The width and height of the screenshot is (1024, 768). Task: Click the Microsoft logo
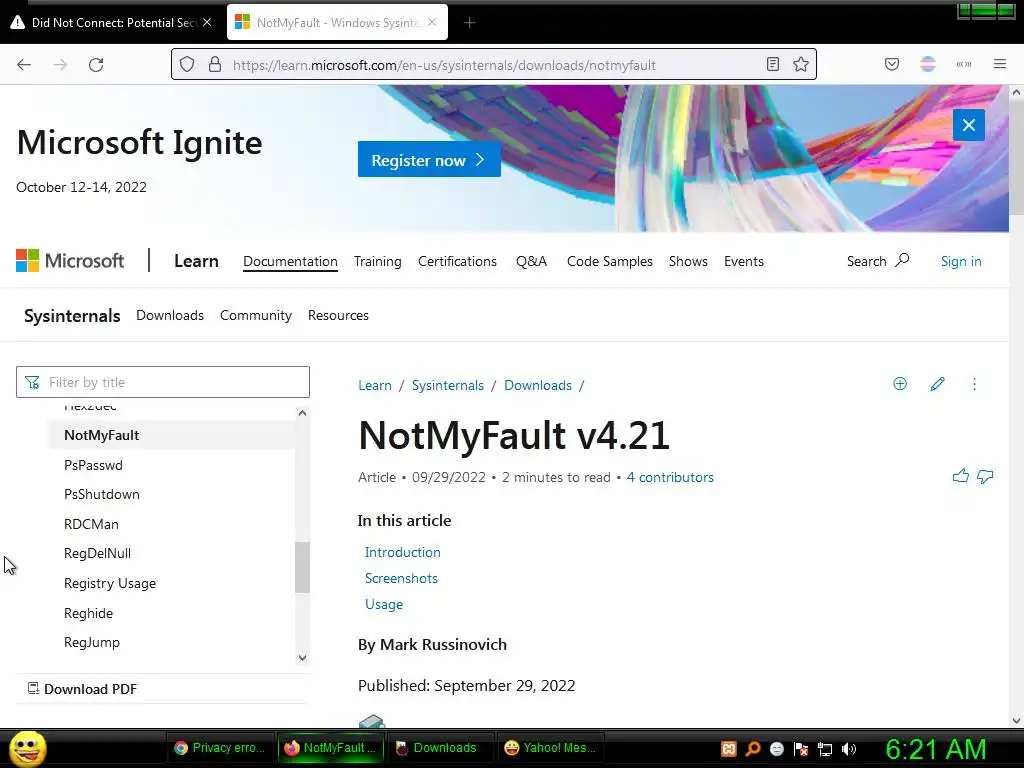coord(70,261)
